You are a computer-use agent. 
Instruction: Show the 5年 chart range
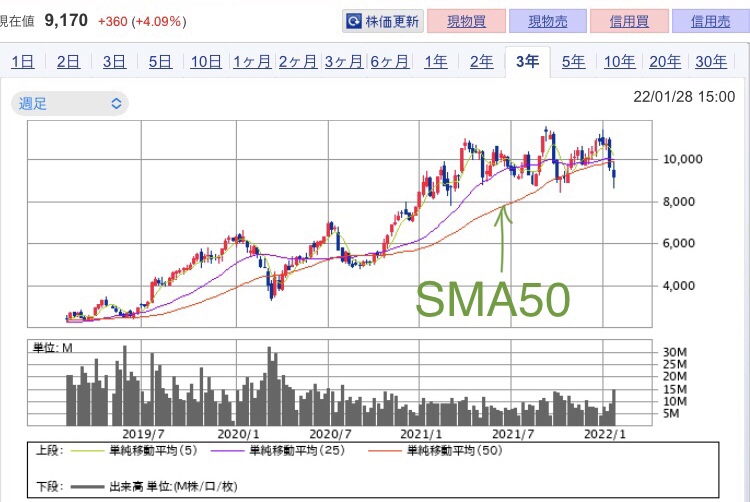[573, 62]
